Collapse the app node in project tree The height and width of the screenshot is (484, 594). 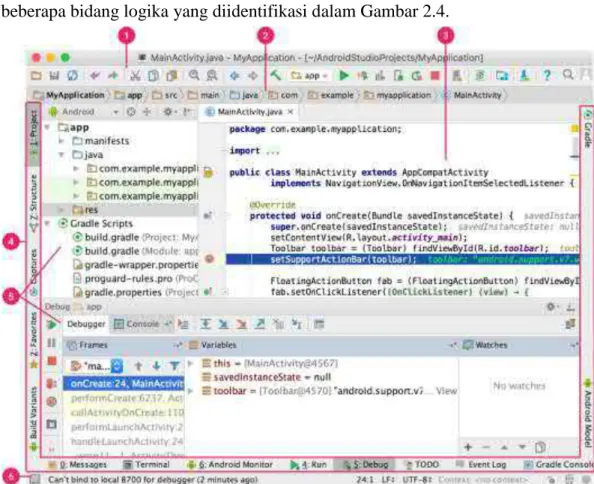pyautogui.click(x=47, y=128)
